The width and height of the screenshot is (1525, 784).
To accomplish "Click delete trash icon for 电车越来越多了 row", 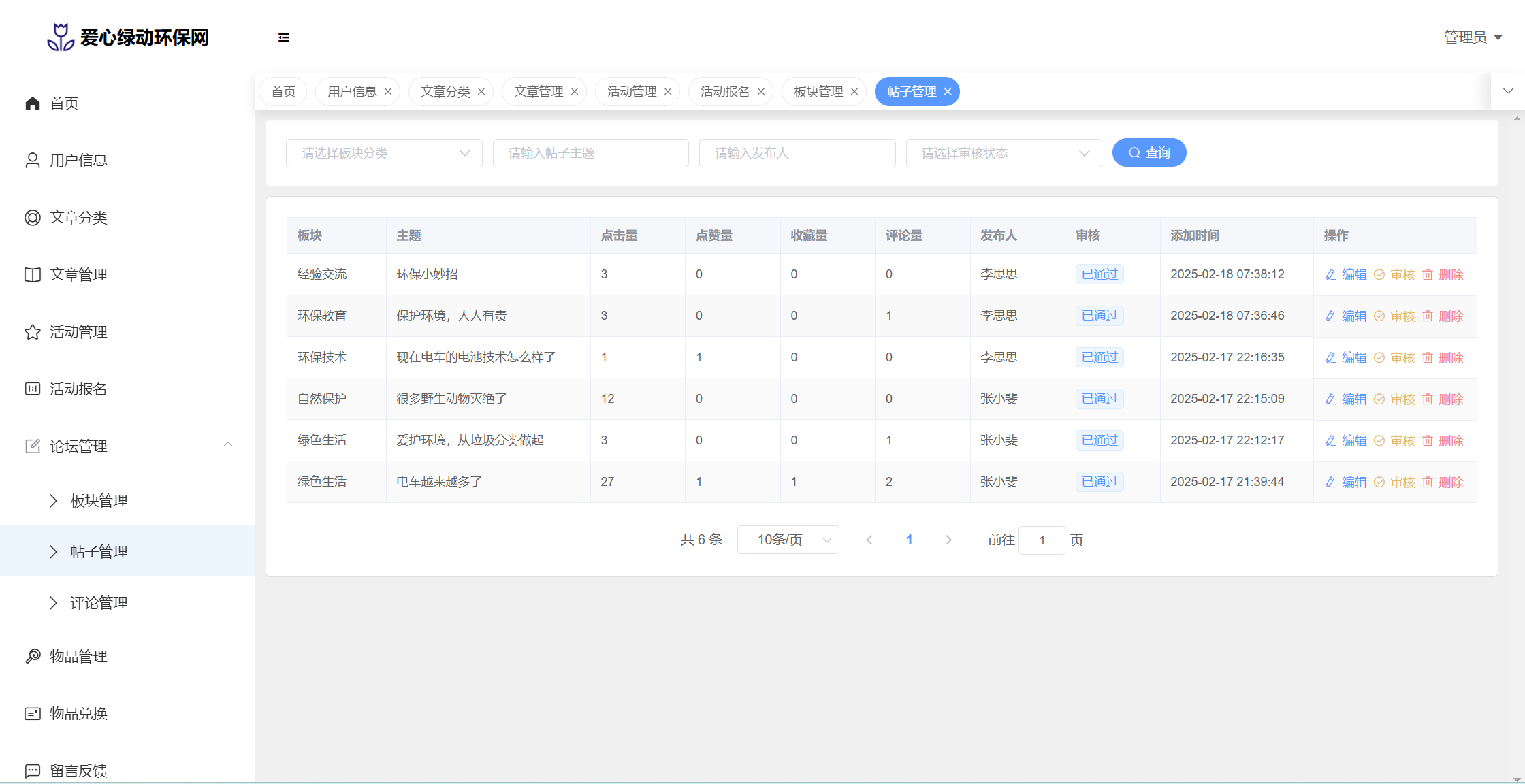I will point(1428,483).
